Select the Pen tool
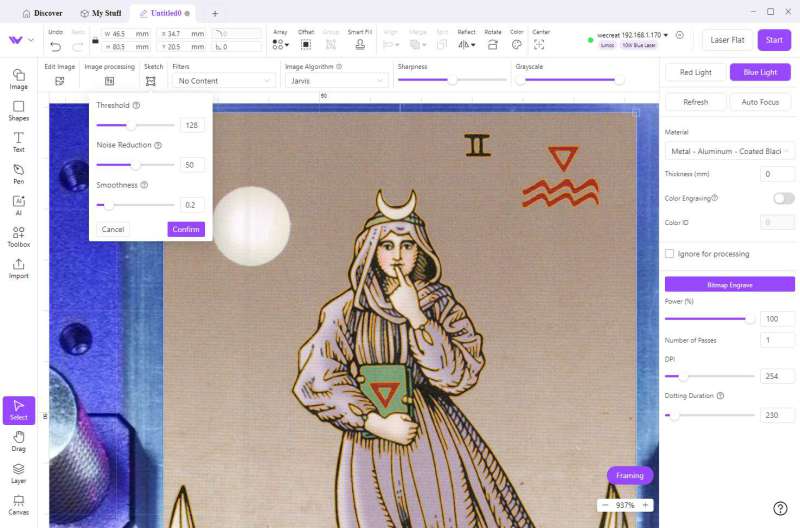 coord(18,174)
